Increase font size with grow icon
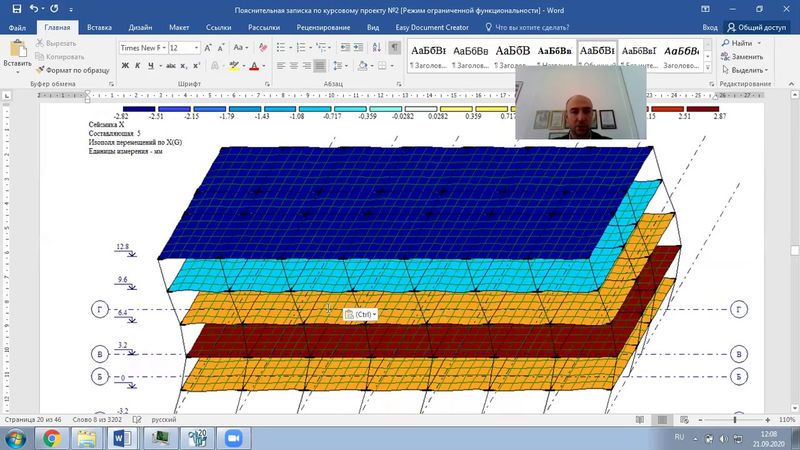The height and width of the screenshot is (450, 800). tap(209, 47)
